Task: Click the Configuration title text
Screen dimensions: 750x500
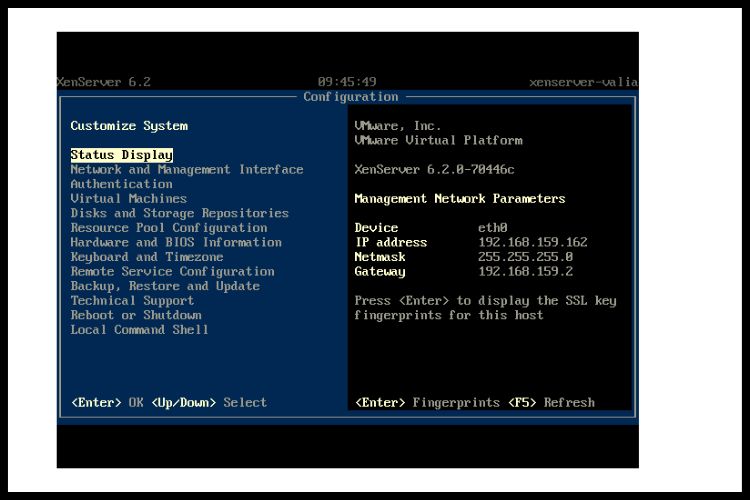Action: click(x=351, y=97)
